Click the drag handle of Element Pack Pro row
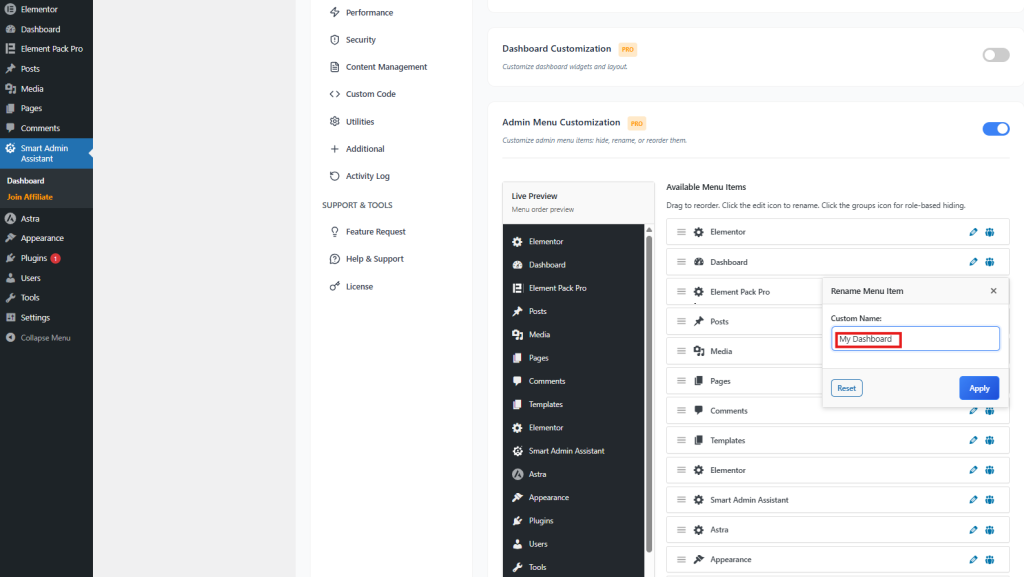 681,291
